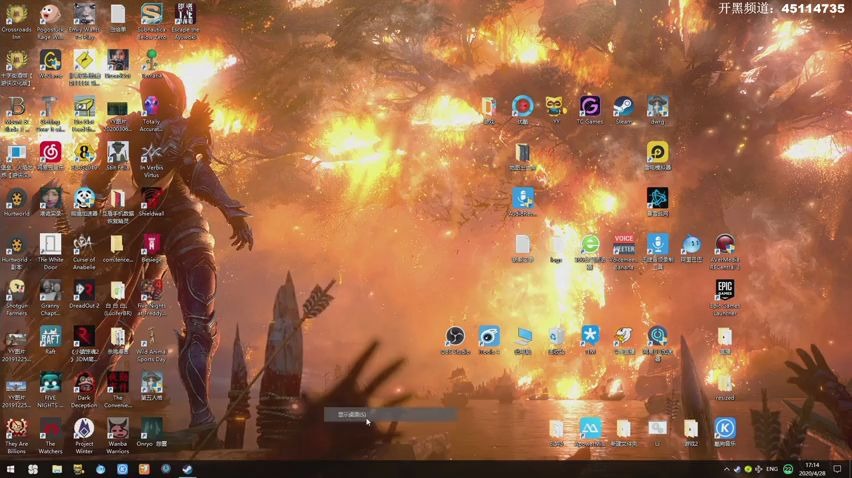Screen dimensions: 852x478
Task: Open the Shieldwall desktop shortcut
Action: (x=152, y=202)
